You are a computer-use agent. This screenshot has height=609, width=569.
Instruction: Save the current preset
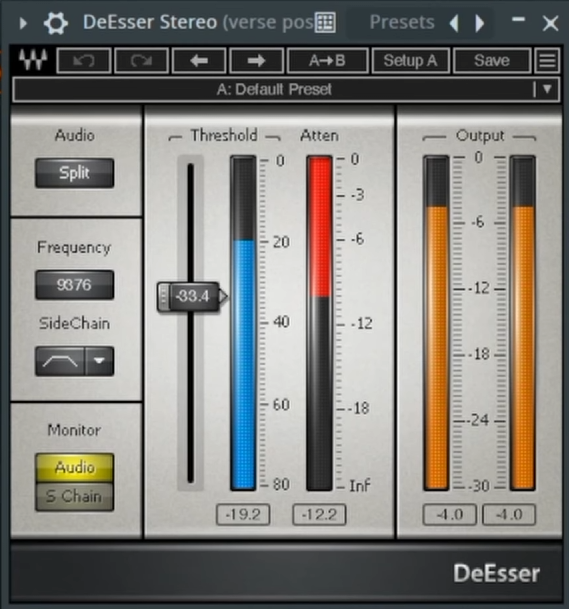pos(492,61)
